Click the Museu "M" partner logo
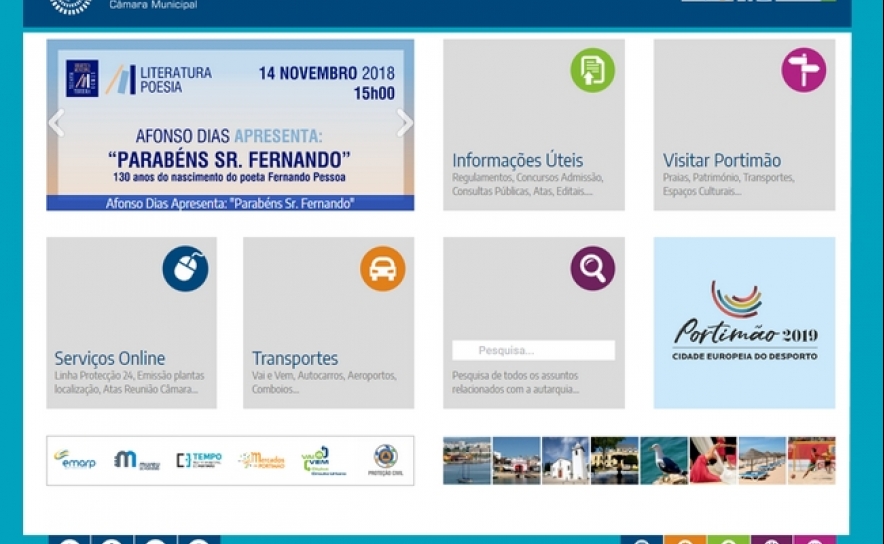Image resolution: width=884 pixels, height=544 pixels. point(136,460)
